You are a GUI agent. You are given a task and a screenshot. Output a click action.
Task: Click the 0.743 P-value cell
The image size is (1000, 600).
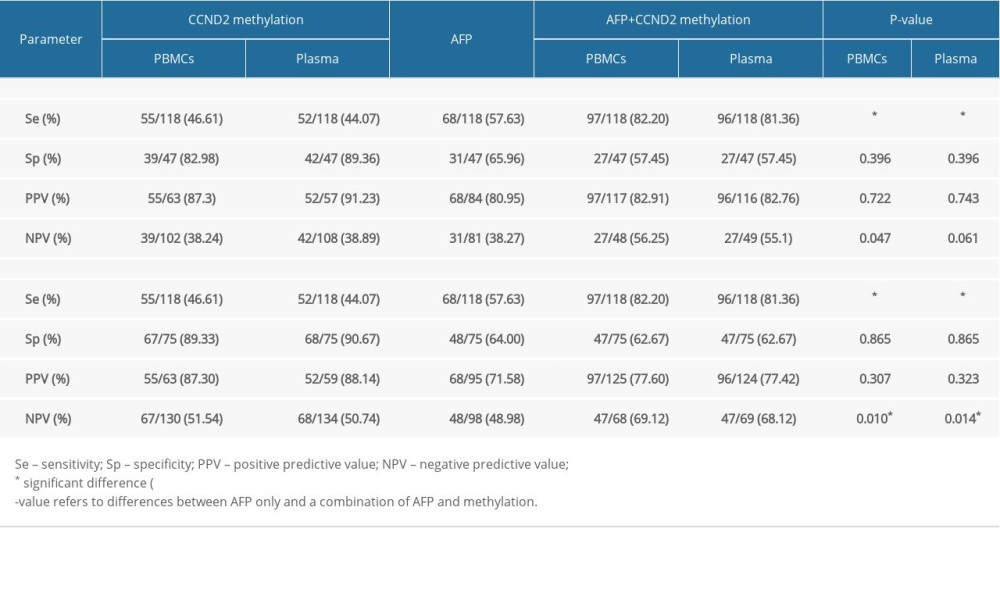(955, 198)
